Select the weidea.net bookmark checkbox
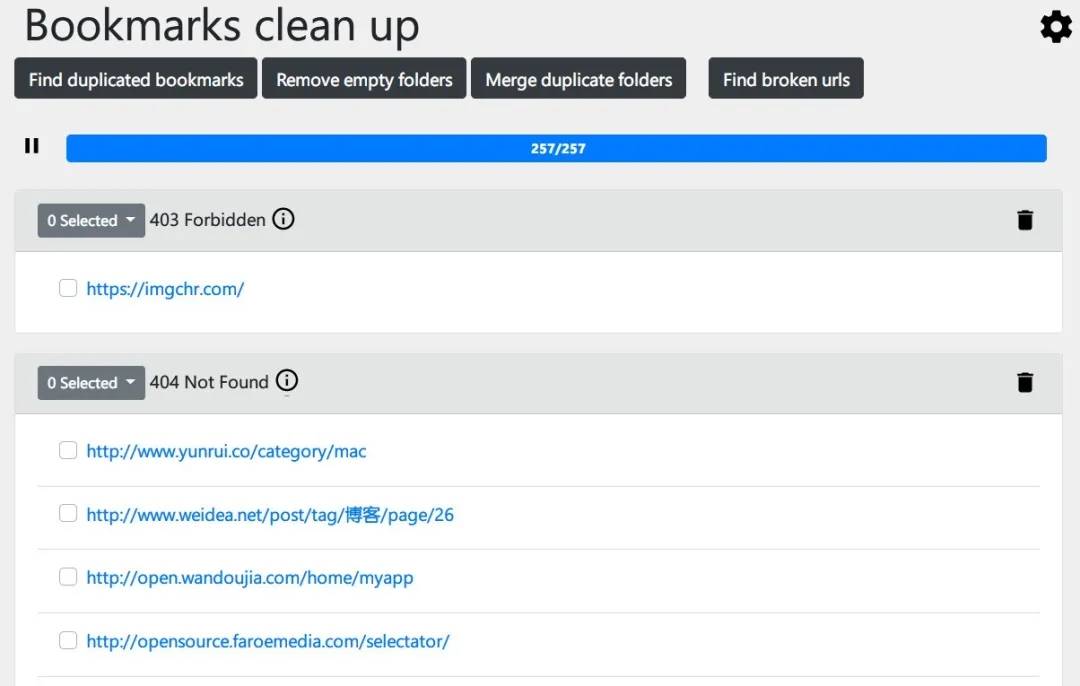 point(68,513)
